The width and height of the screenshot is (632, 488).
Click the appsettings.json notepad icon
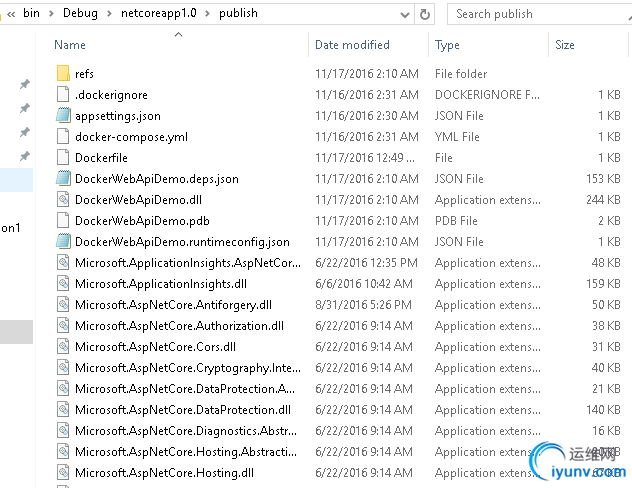(63, 115)
